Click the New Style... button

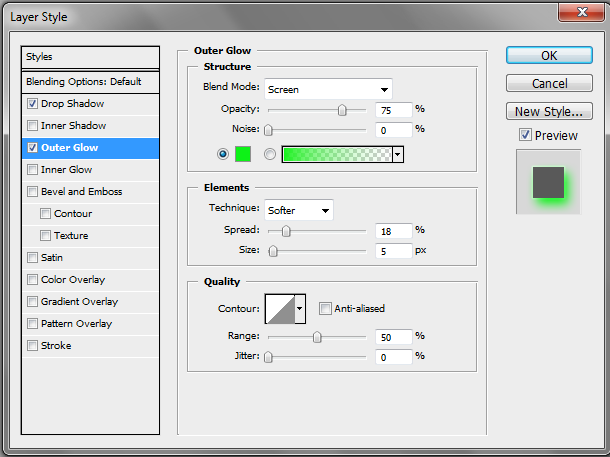click(549, 111)
